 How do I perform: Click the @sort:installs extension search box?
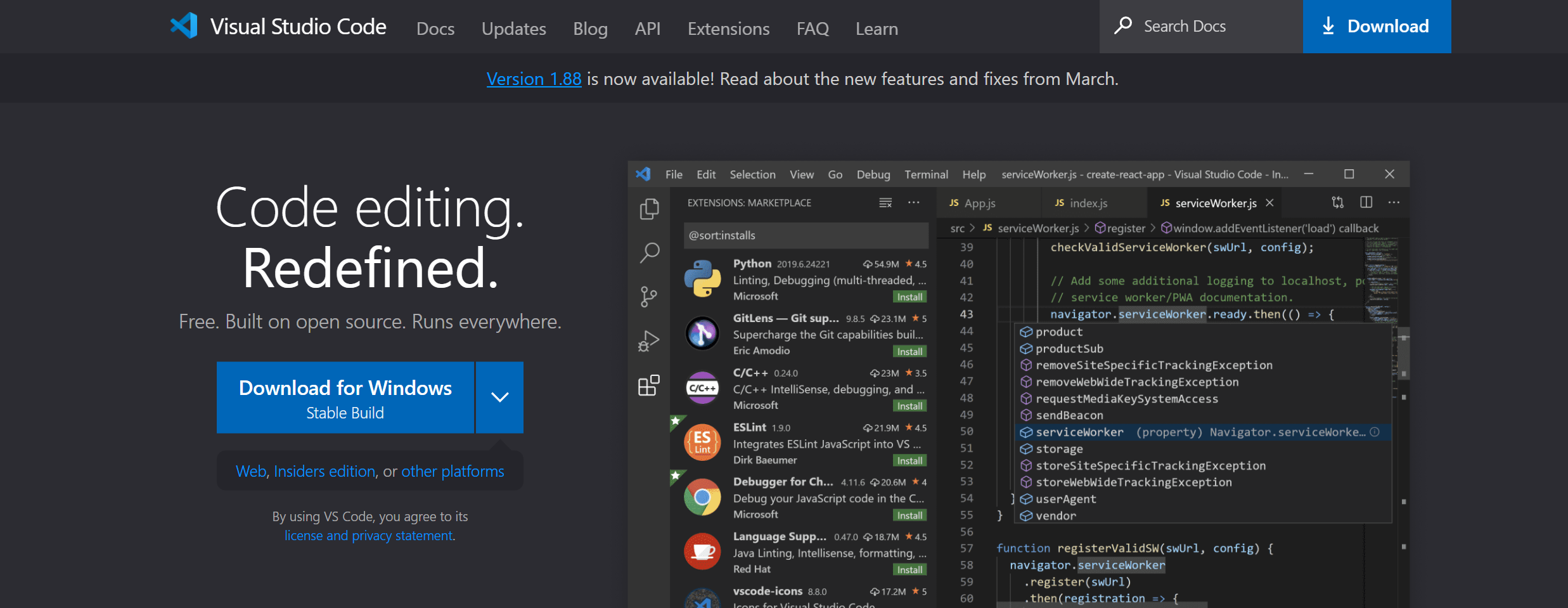(x=806, y=235)
